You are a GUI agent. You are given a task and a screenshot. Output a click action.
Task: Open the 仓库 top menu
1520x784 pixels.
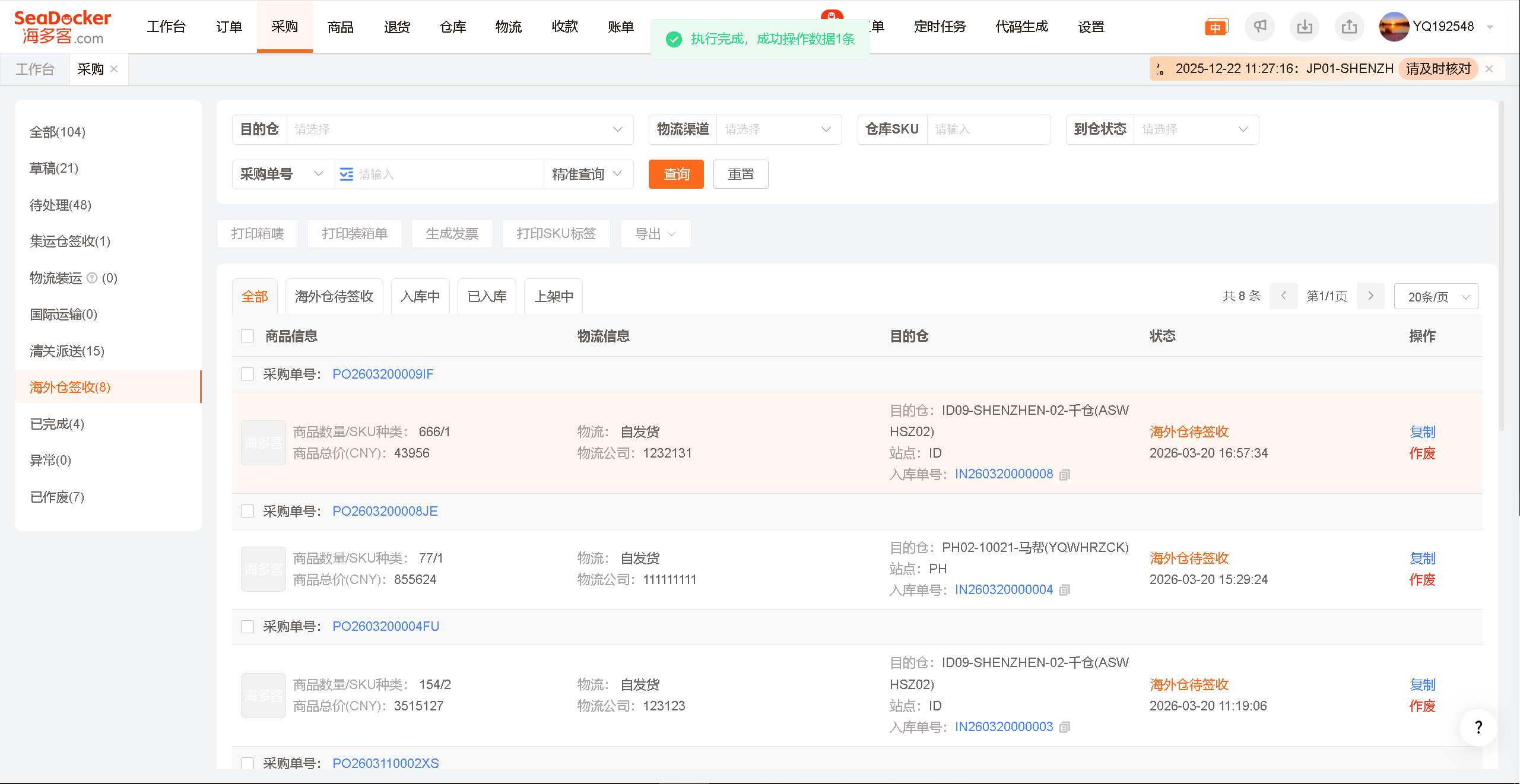coord(453,27)
